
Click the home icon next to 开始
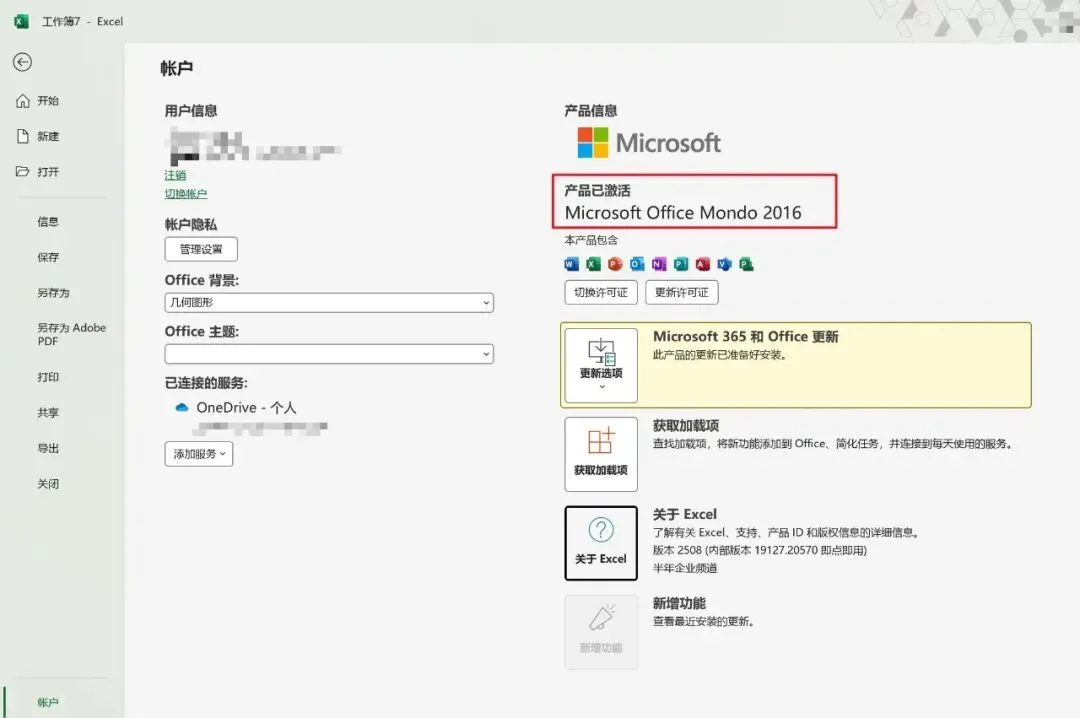point(23,101)
